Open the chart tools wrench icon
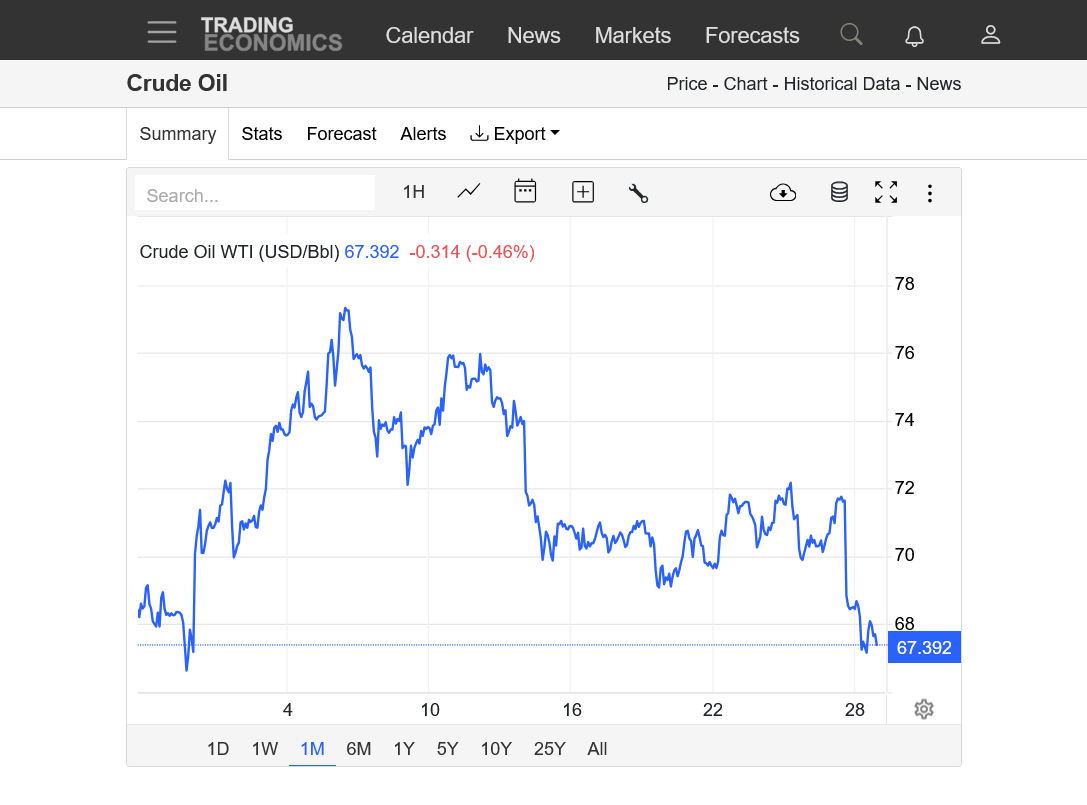Image resolution: width=1087 pixels, height=805 pixels. point(638,193)
